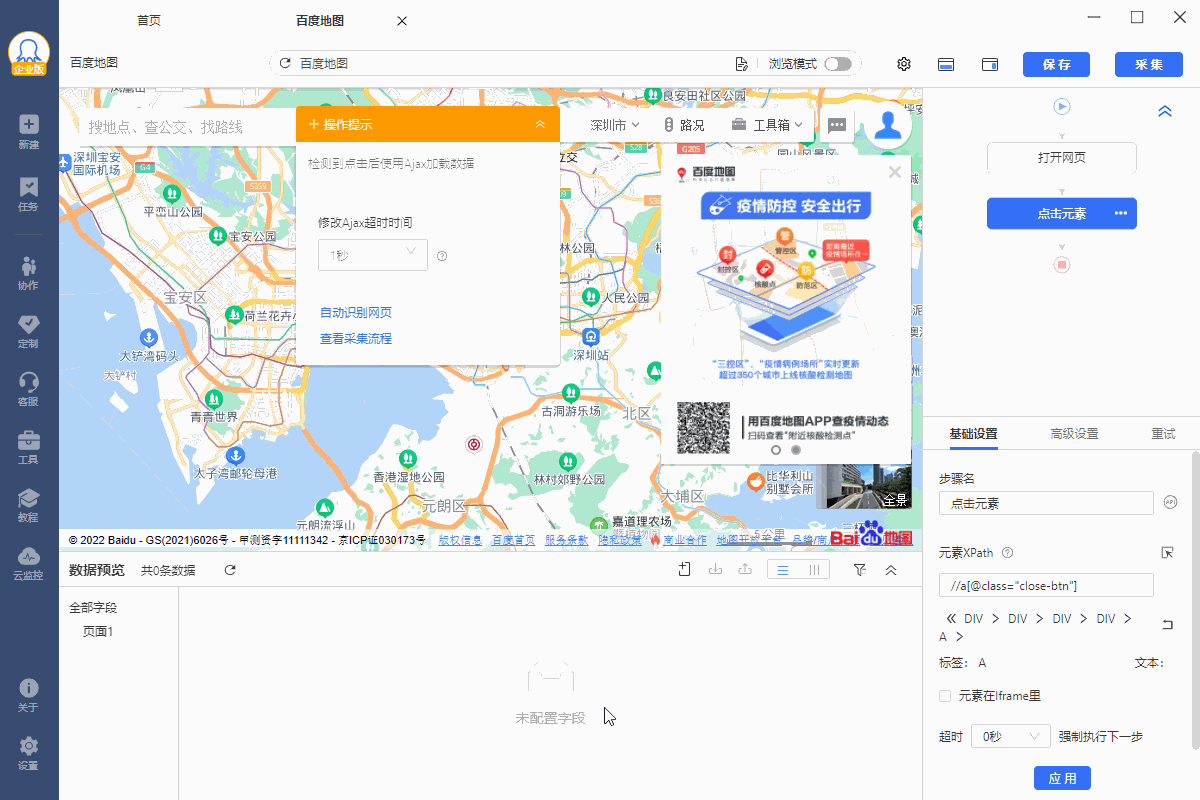The width and height of the screenshot is (1200, 800).
Task: Close the 百度地图 tab
Action: coord(402,21)
